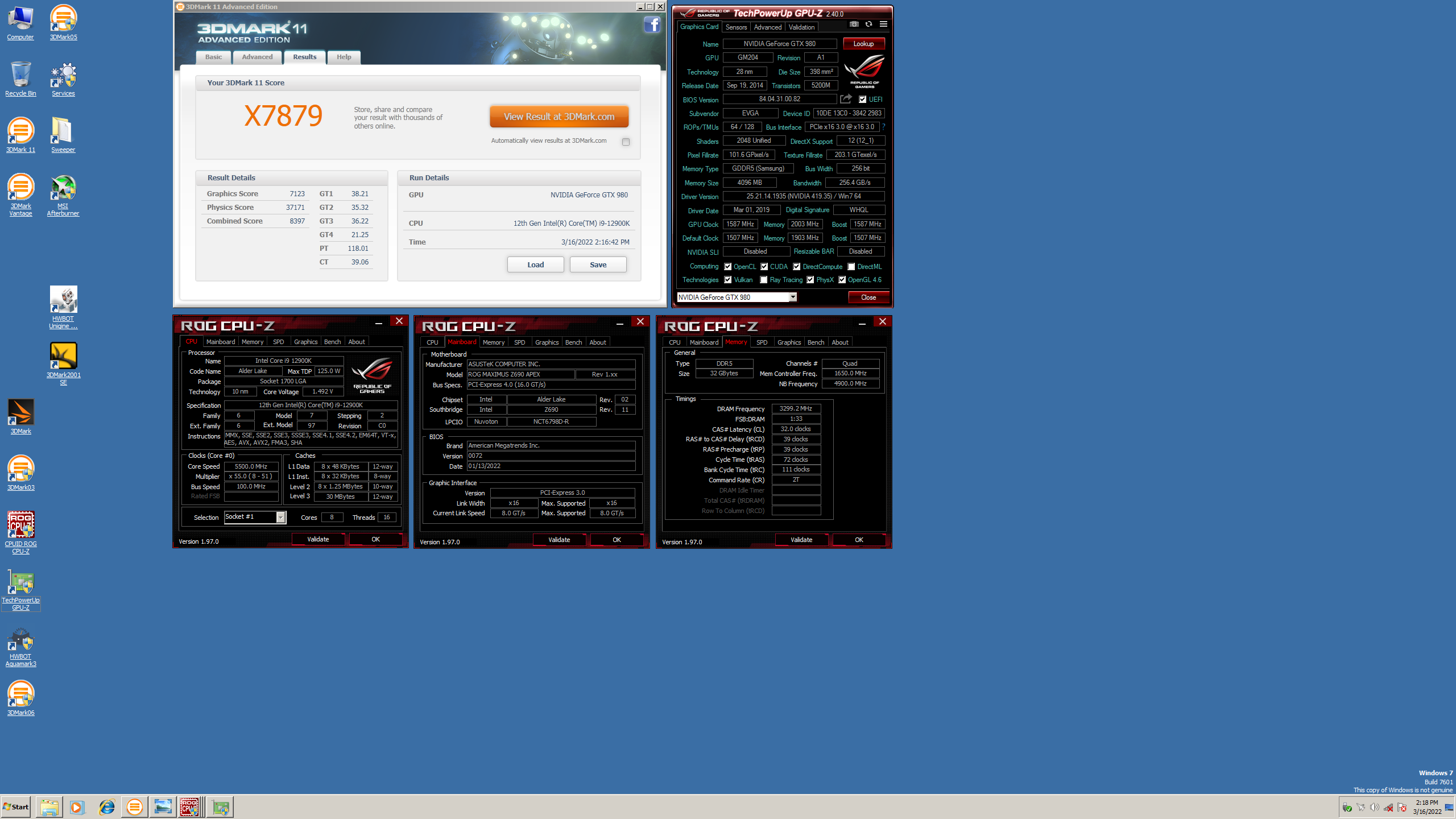1456x819 pixels.
Task: Click the Close button in GPU-Z
Action: tap(868, 297)
